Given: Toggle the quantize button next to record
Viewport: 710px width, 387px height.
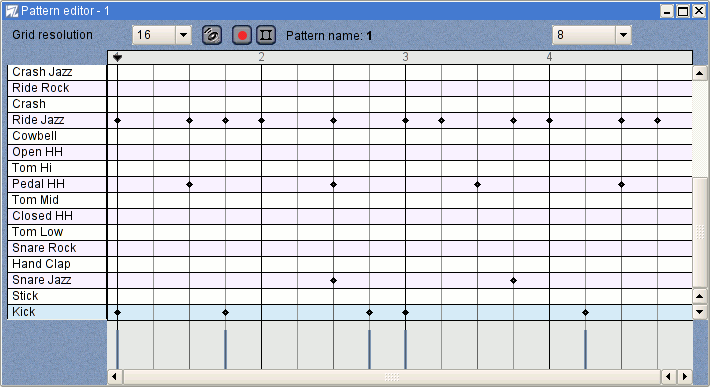Looking at the screenshot, I should coord(266,35).
